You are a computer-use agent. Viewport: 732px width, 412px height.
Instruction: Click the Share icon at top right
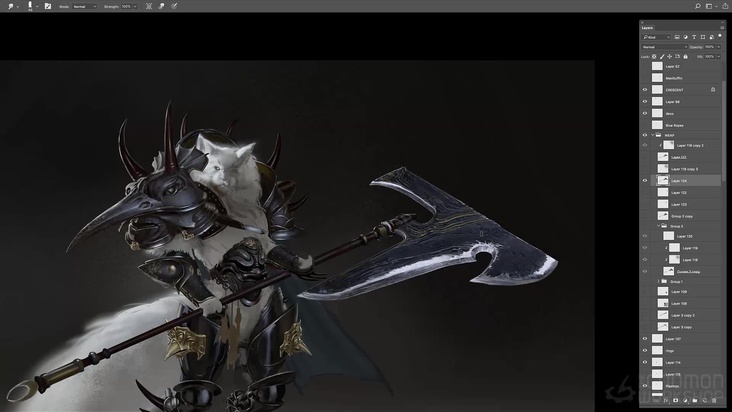725,6
